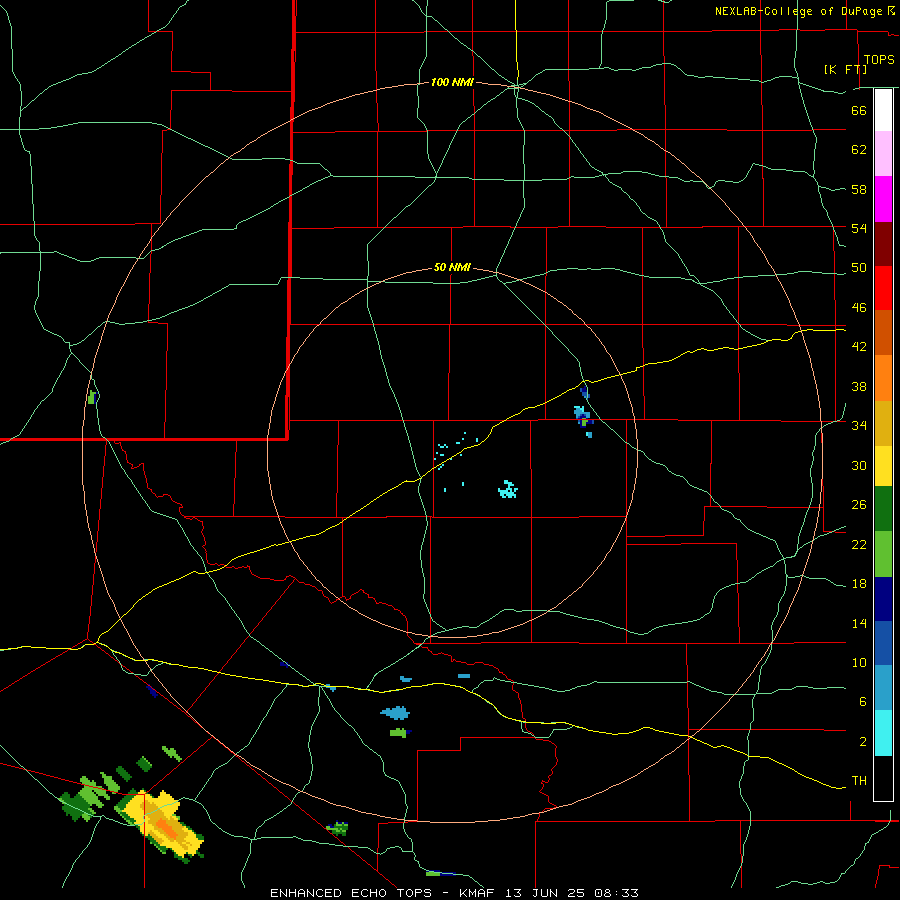Click the legend value 10
This screenshot has width=900, height=900.
coord(859,663)
